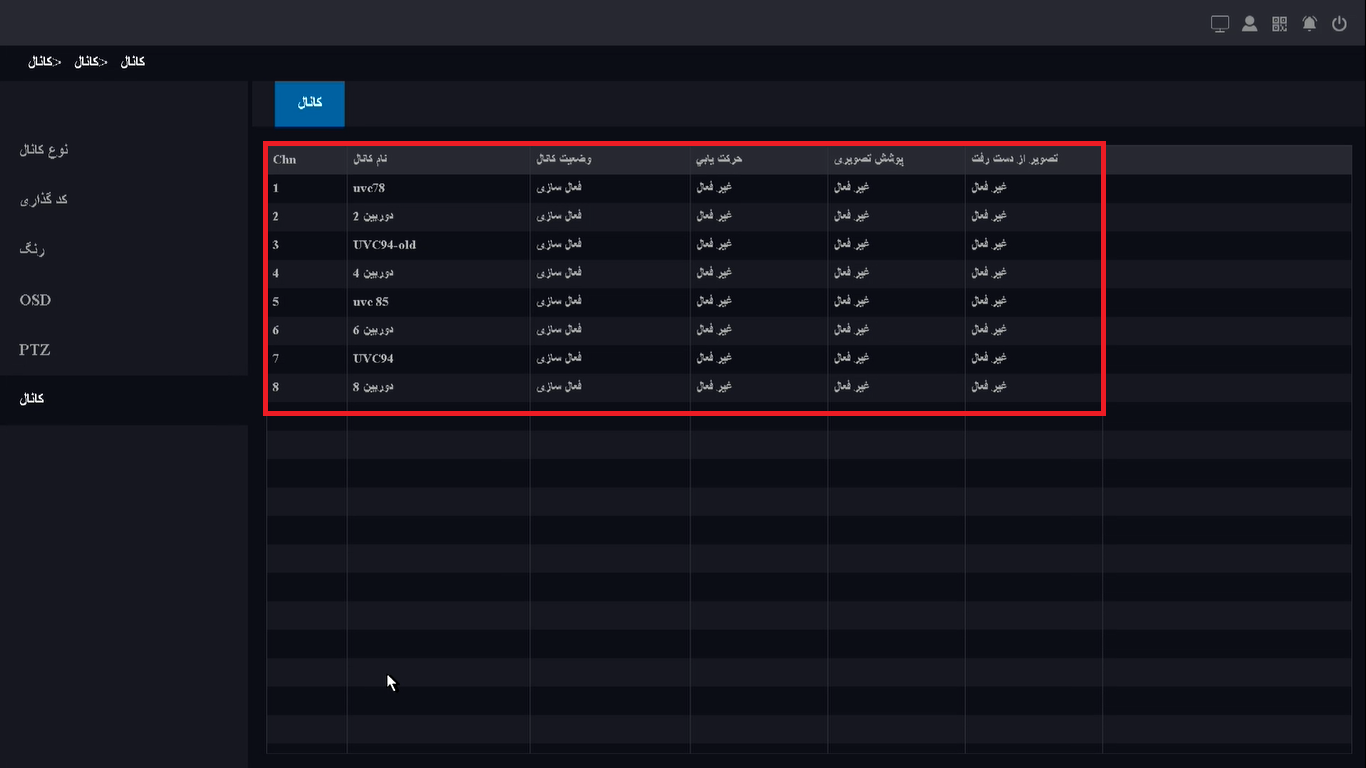Viewport: 1366px width, 768px height.
Task: Click motion detection غیر فعال in دوربین 4 row
Action: pyautogui.click(x=714, y=273)
